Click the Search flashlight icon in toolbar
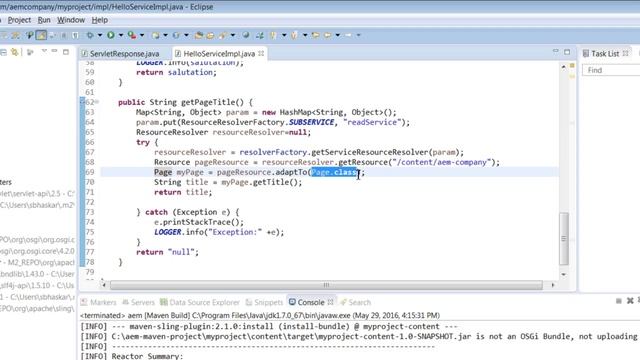Image resolution: width=640 pixels, height=360 pixels. tap(222, 35)
